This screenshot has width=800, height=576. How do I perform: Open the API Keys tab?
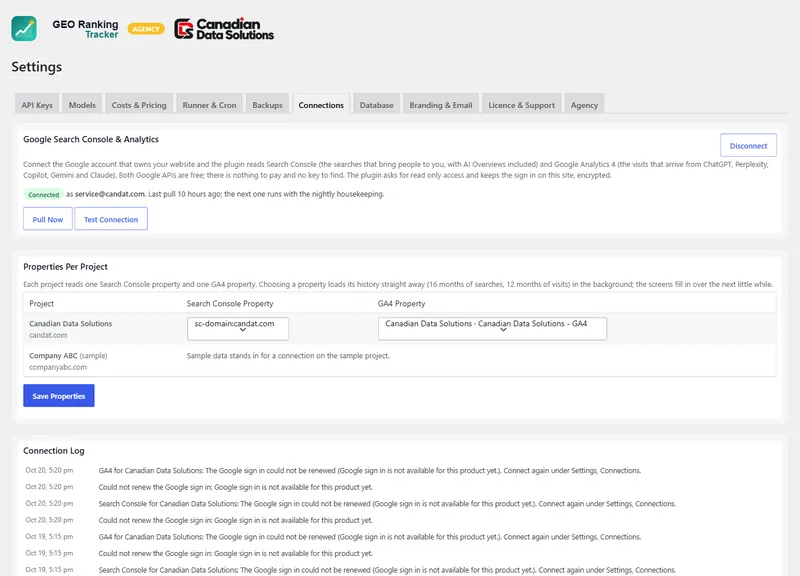coord(37,105)
